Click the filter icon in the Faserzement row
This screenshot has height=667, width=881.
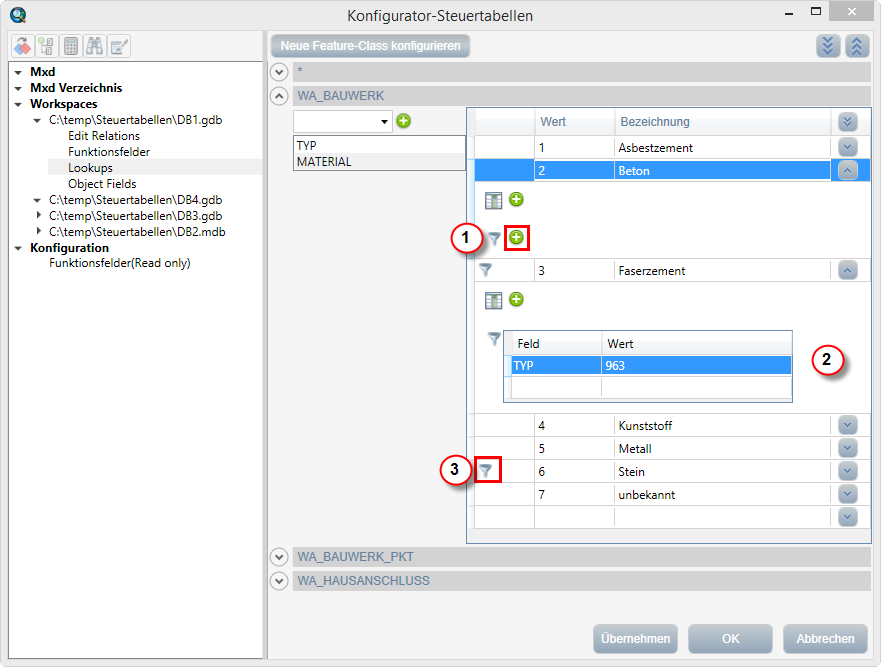tap(486, 270)
